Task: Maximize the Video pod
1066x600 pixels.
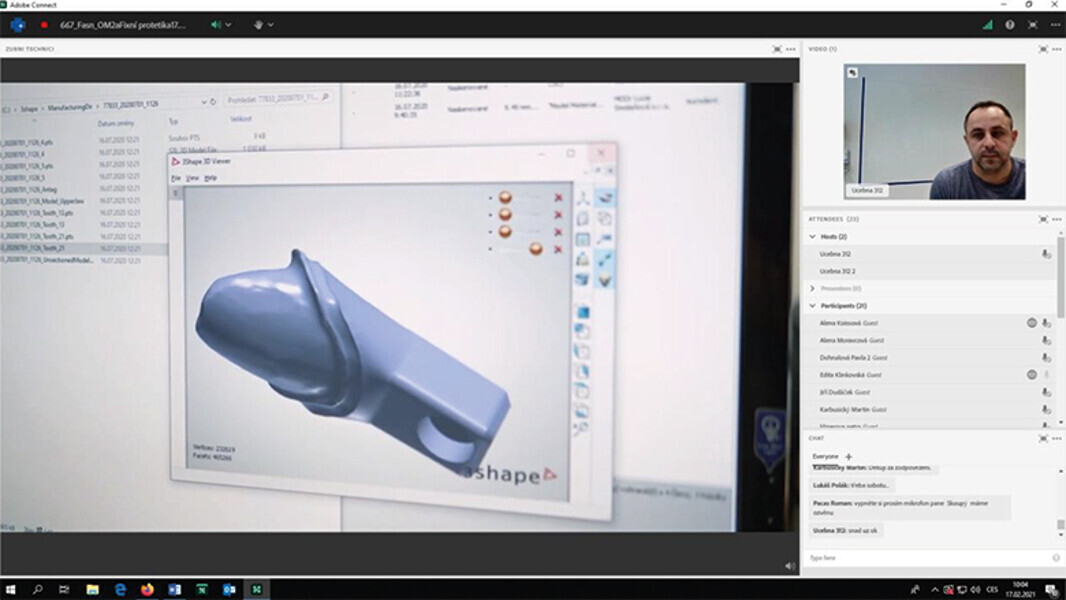Action: coord(1043,49)
